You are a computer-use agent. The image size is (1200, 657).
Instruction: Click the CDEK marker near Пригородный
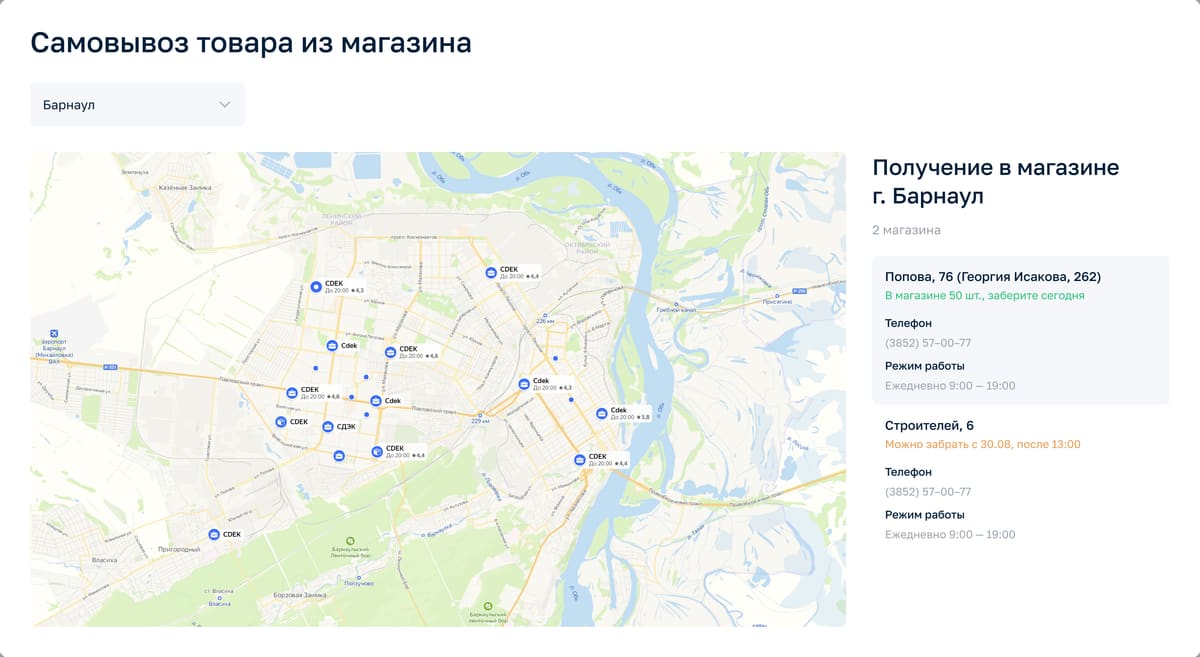[x=213, y=535]
